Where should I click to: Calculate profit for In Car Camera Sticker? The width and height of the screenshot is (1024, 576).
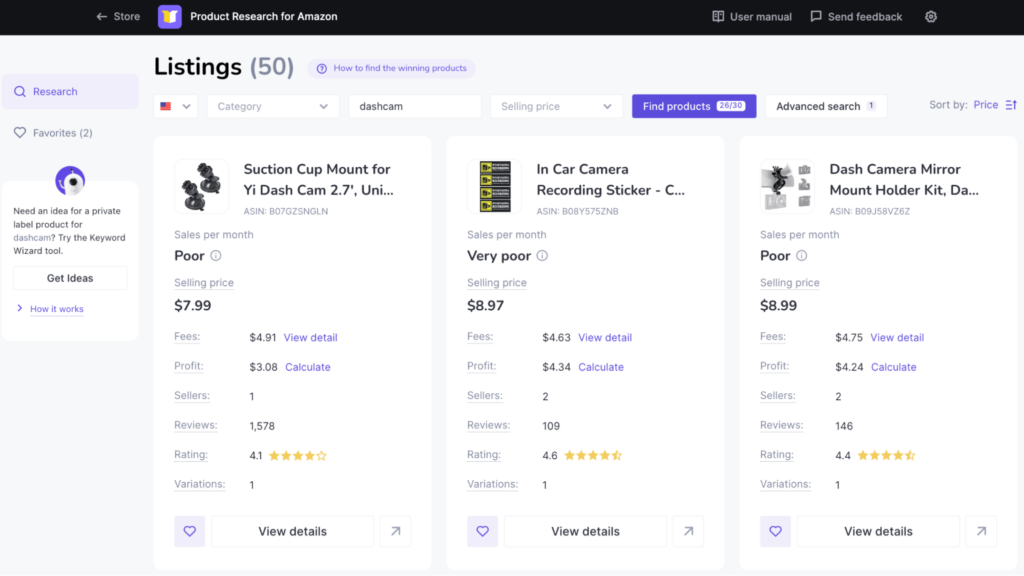tap(601, 367)
